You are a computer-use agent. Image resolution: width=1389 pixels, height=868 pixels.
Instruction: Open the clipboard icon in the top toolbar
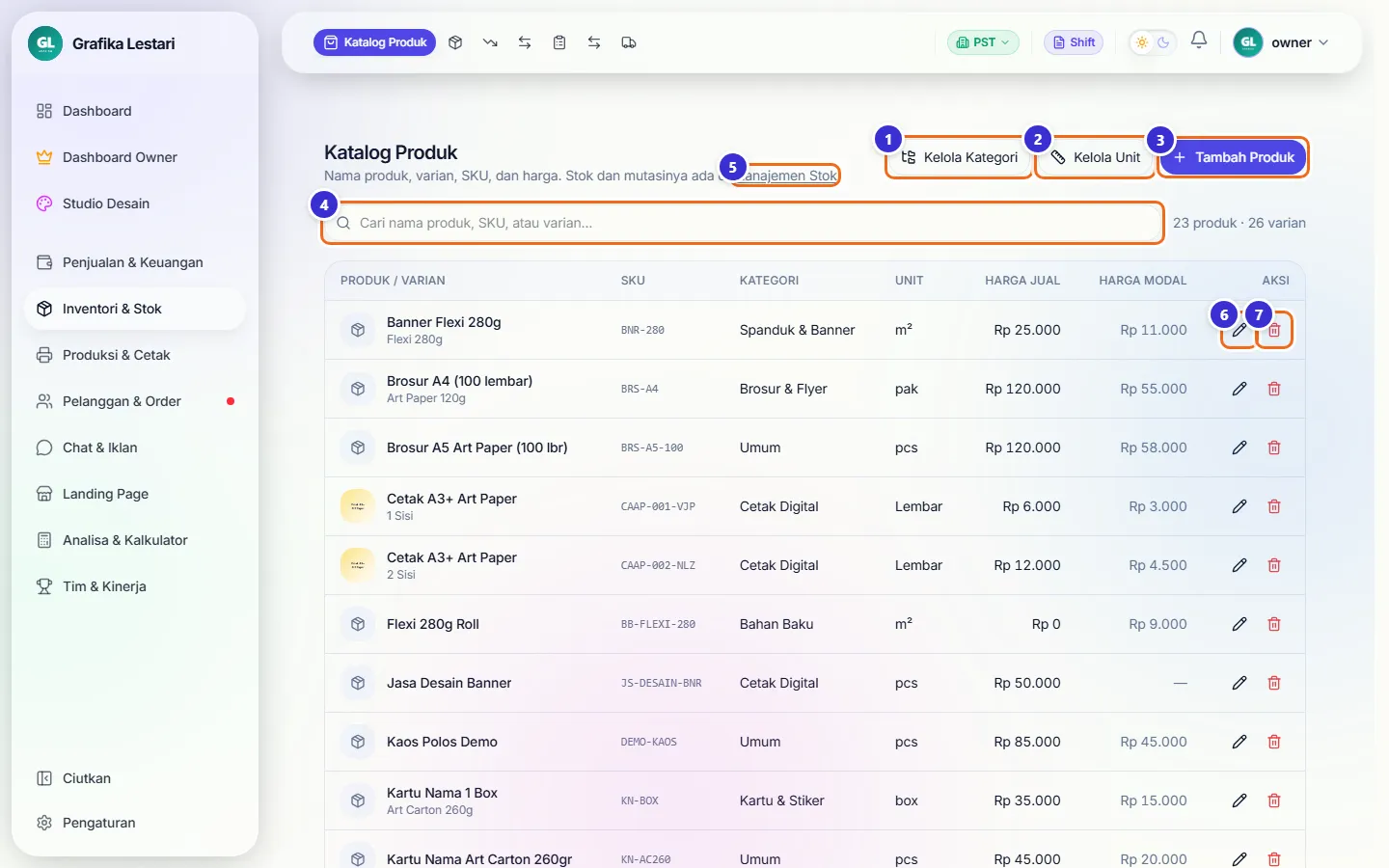[x=559, y=42]
